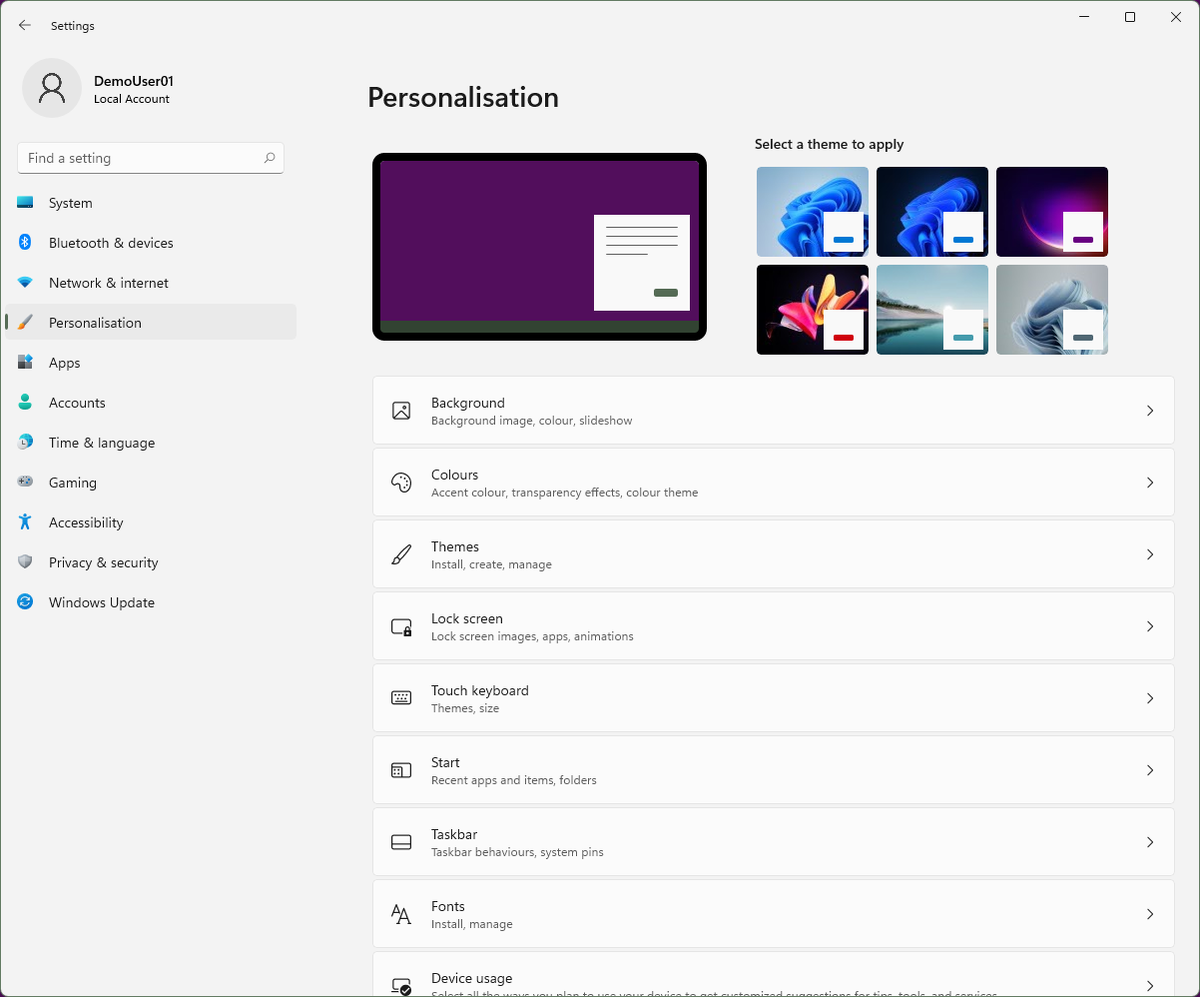Open Network & internet section
Screen dimensions: 1200x997
151,283
